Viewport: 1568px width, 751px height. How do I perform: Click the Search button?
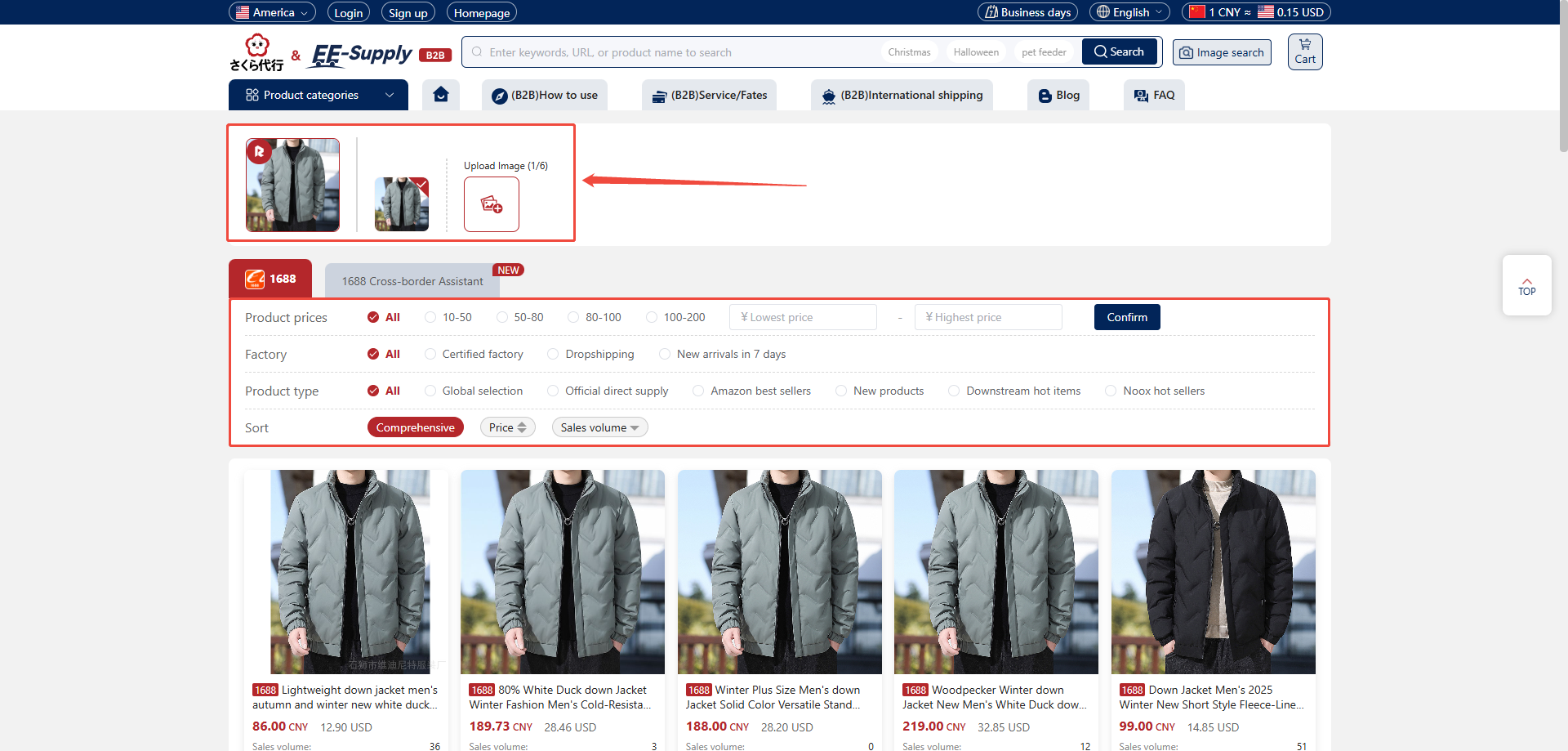tap(1120, 51)
